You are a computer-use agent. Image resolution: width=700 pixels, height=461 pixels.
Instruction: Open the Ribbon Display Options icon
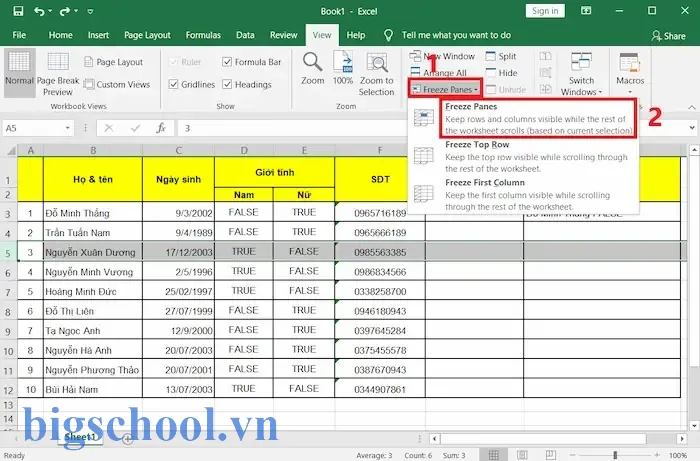pos(586,11)
